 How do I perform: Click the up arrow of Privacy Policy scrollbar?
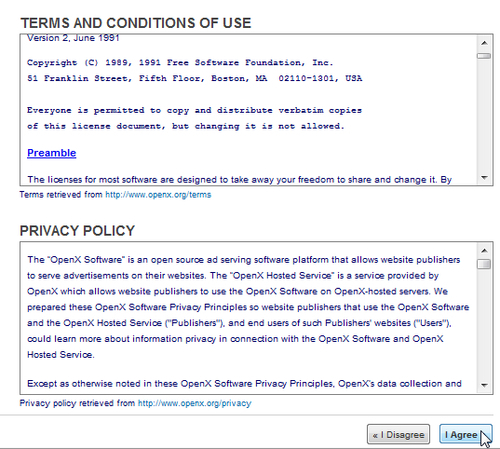(x=484, y=251)
